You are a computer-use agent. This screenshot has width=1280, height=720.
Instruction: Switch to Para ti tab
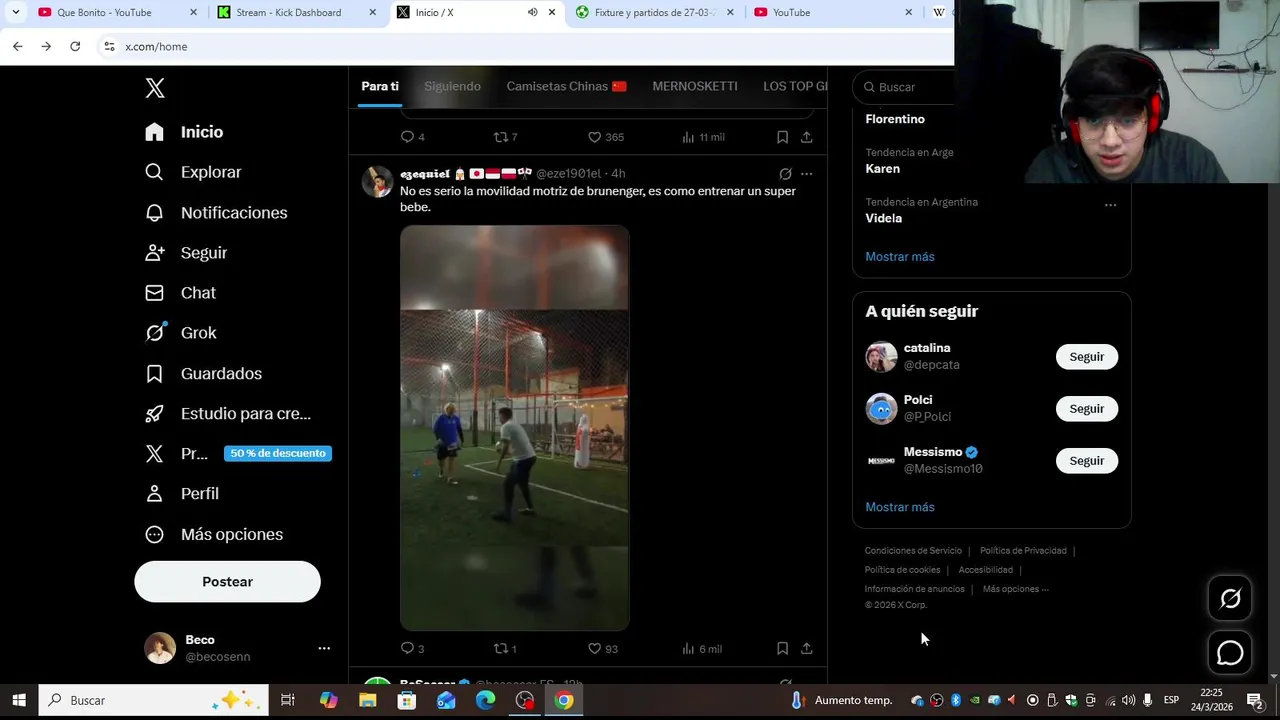point(380,86)
